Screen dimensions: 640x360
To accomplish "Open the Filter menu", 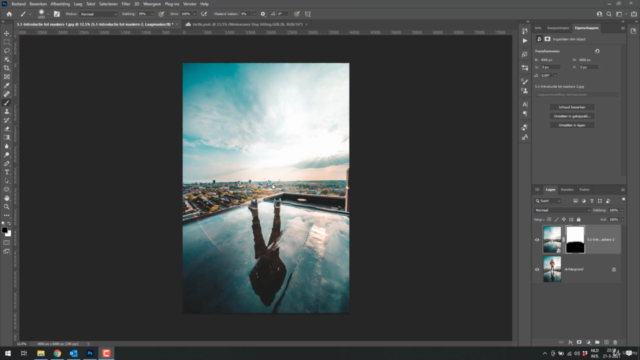I will coord(126,4).
